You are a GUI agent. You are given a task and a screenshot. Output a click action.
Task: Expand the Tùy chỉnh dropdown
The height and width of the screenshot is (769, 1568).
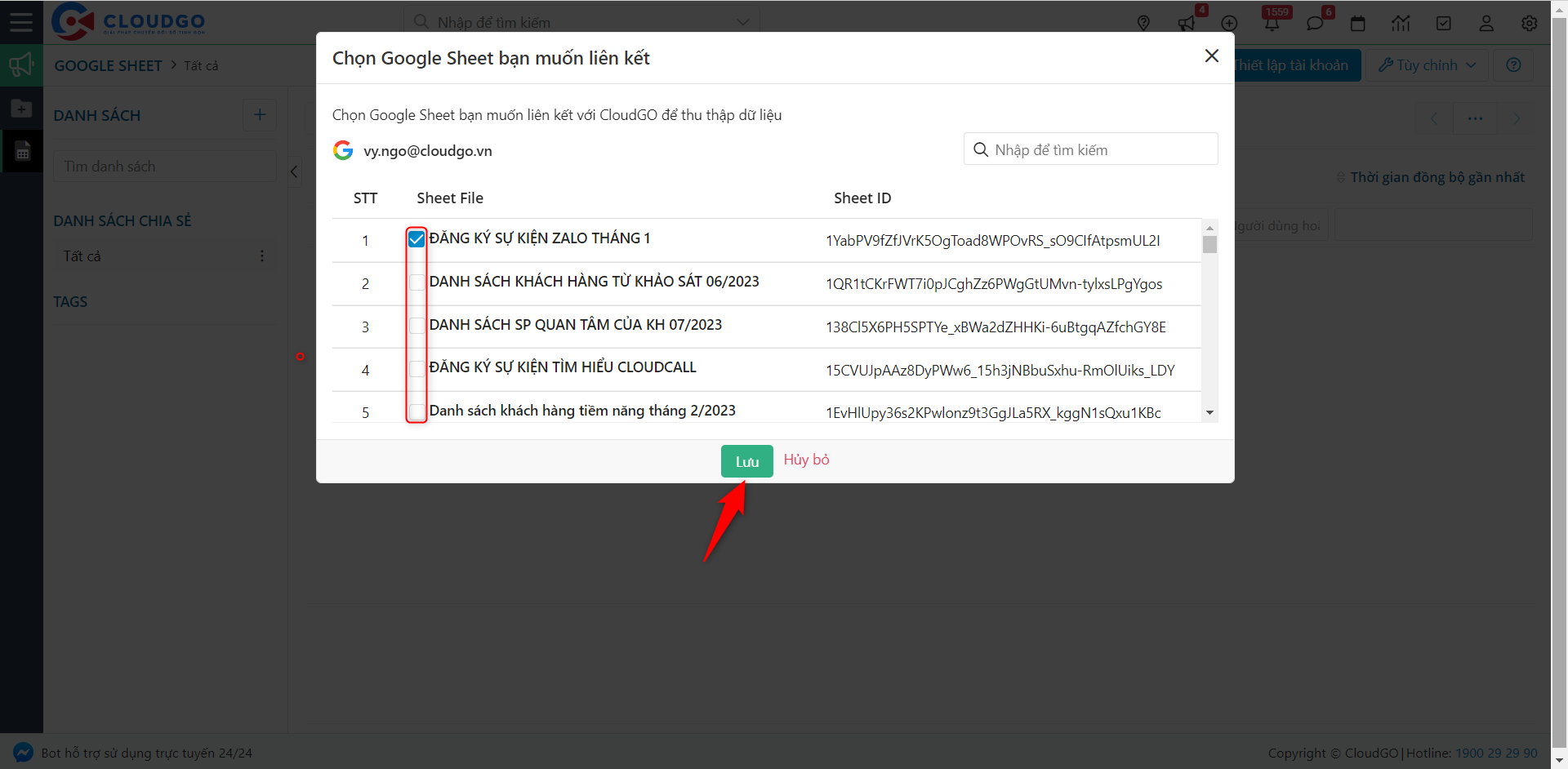pyautogui.click(x=1428, y=65)
